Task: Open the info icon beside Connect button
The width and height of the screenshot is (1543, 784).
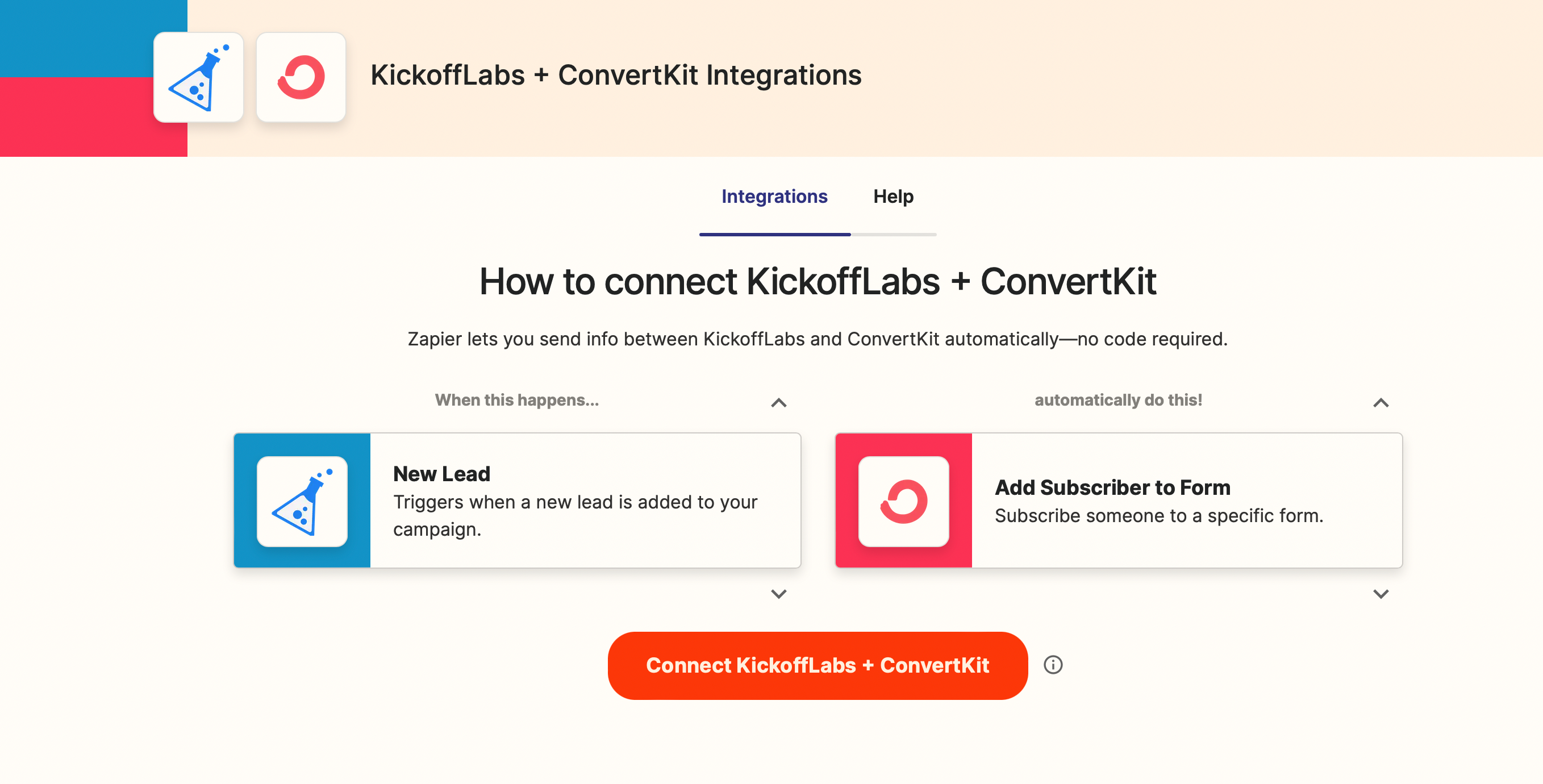Action: click(1052, 665)
